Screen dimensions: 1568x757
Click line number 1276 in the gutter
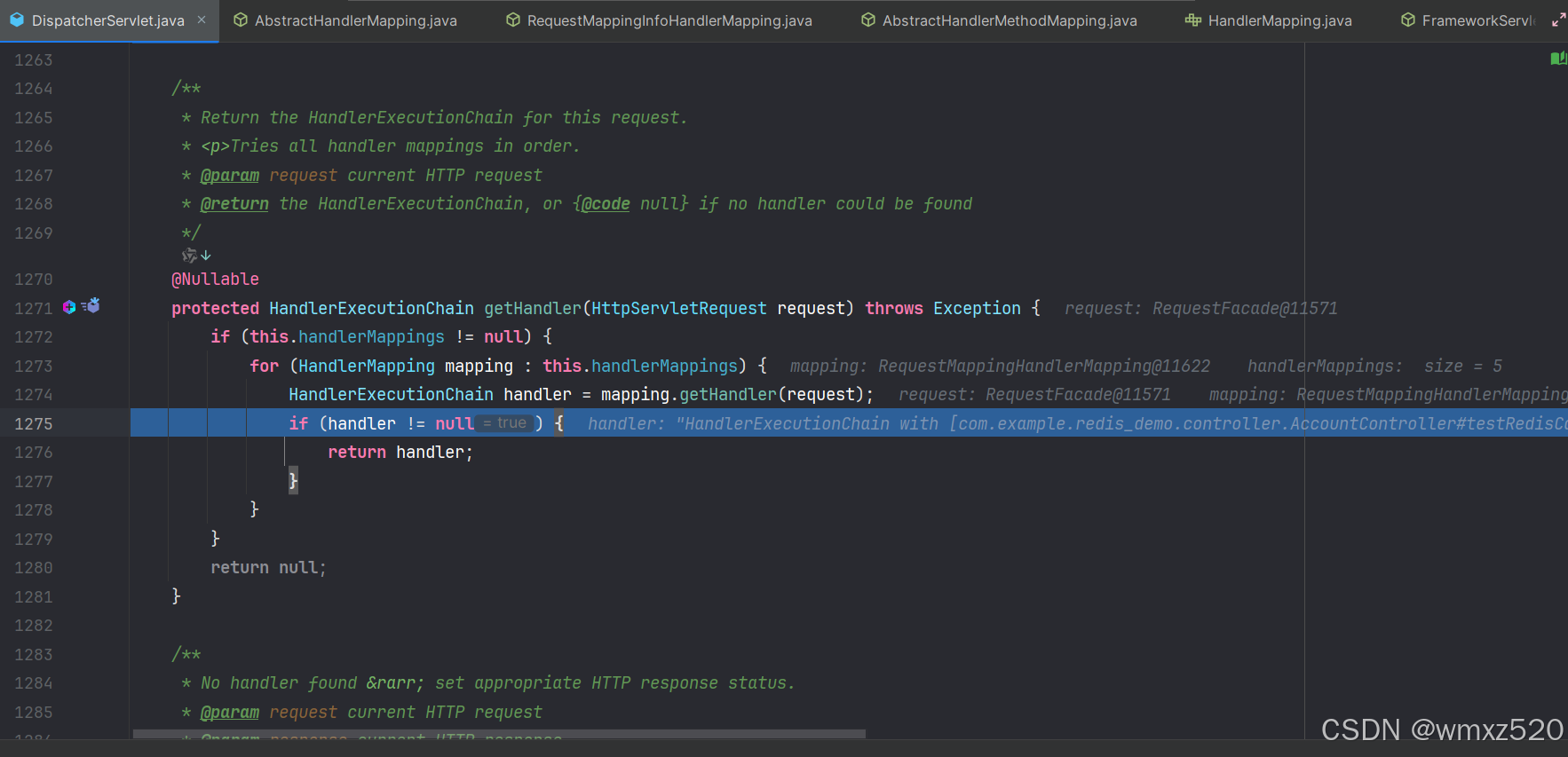click(33, 453)
